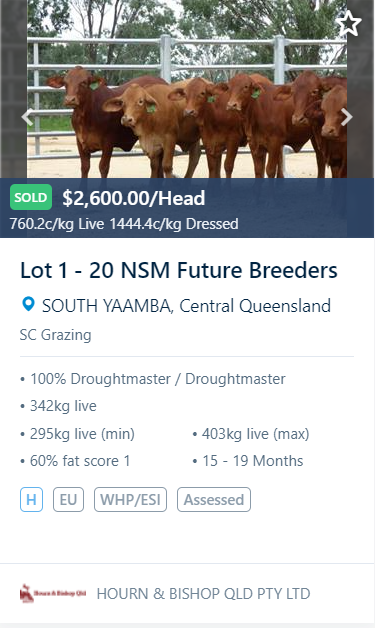Select the SOUTH YAAMBA, Central Queensland location

(186, 306)
